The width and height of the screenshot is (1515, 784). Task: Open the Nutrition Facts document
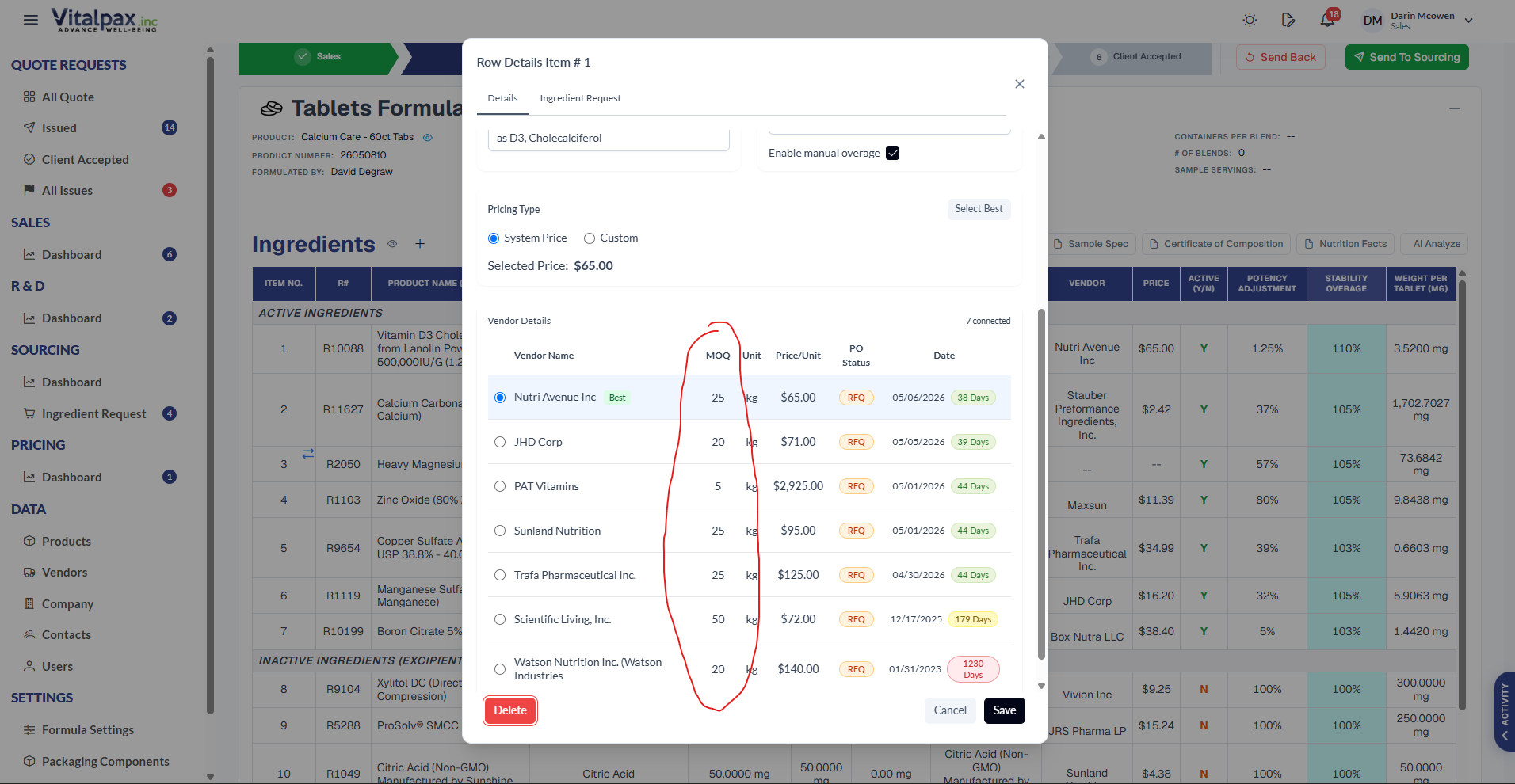pyautogui.click(x=1345, y=244)
